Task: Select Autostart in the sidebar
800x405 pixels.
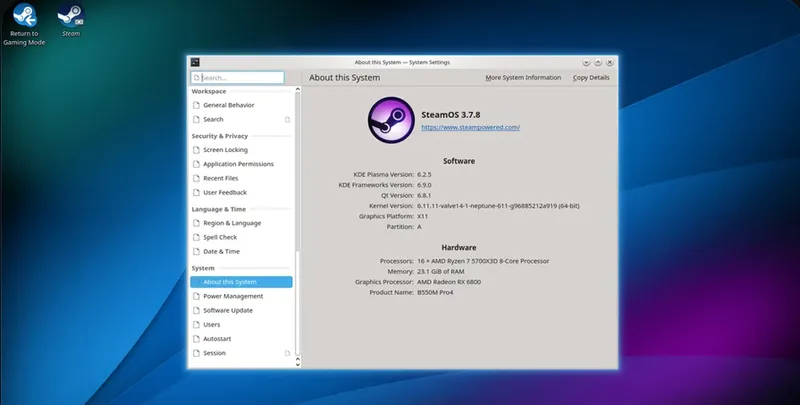Action: (241, 339)
